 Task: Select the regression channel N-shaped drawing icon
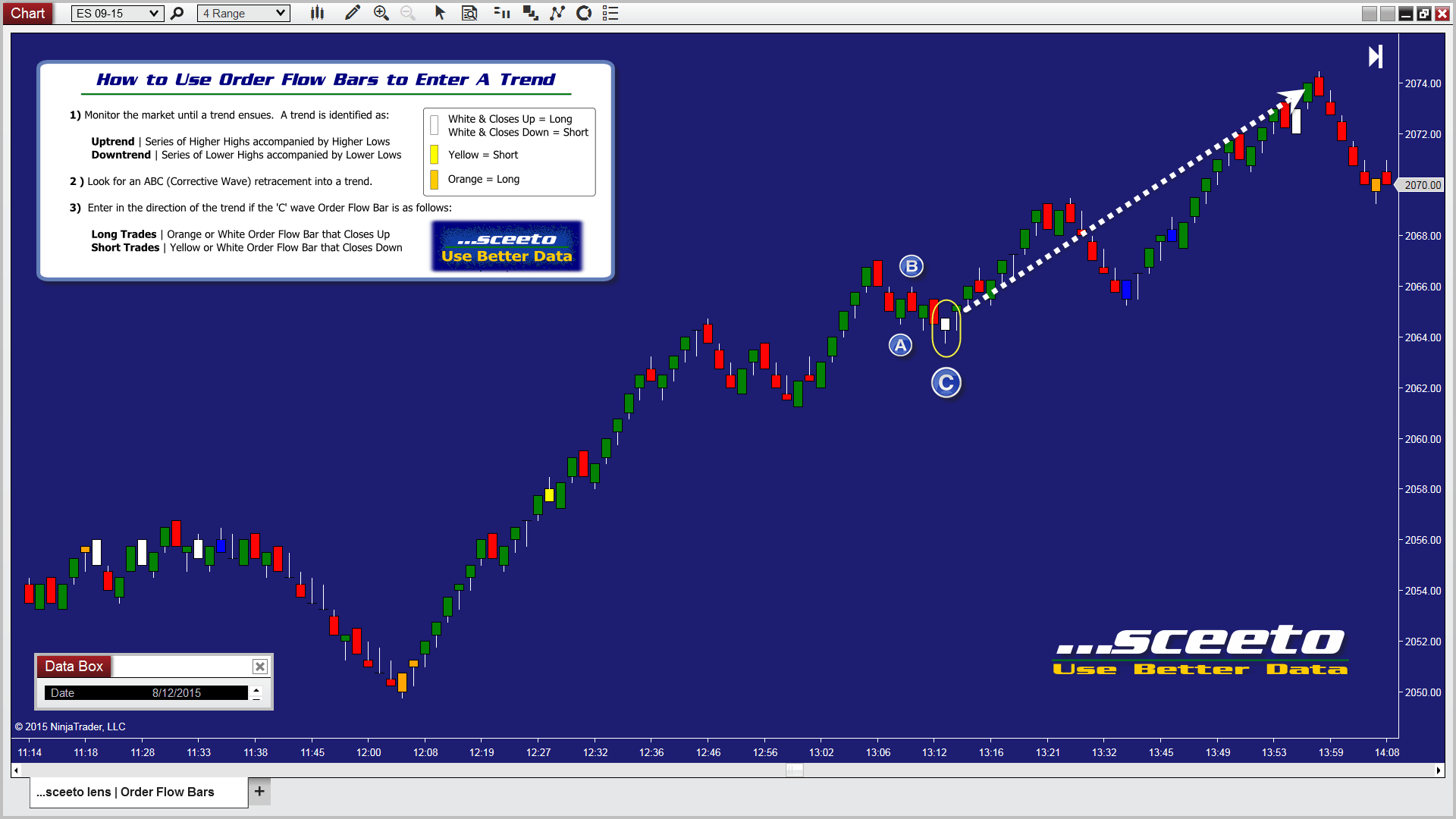(557, 13)
